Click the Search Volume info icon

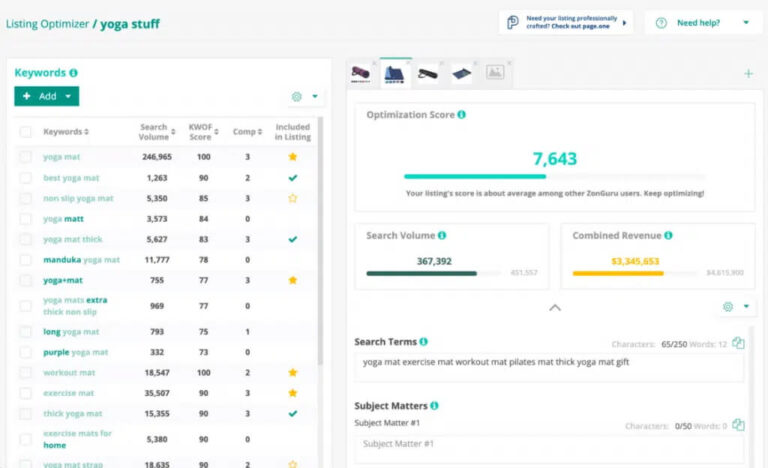(x=442, y=235)
